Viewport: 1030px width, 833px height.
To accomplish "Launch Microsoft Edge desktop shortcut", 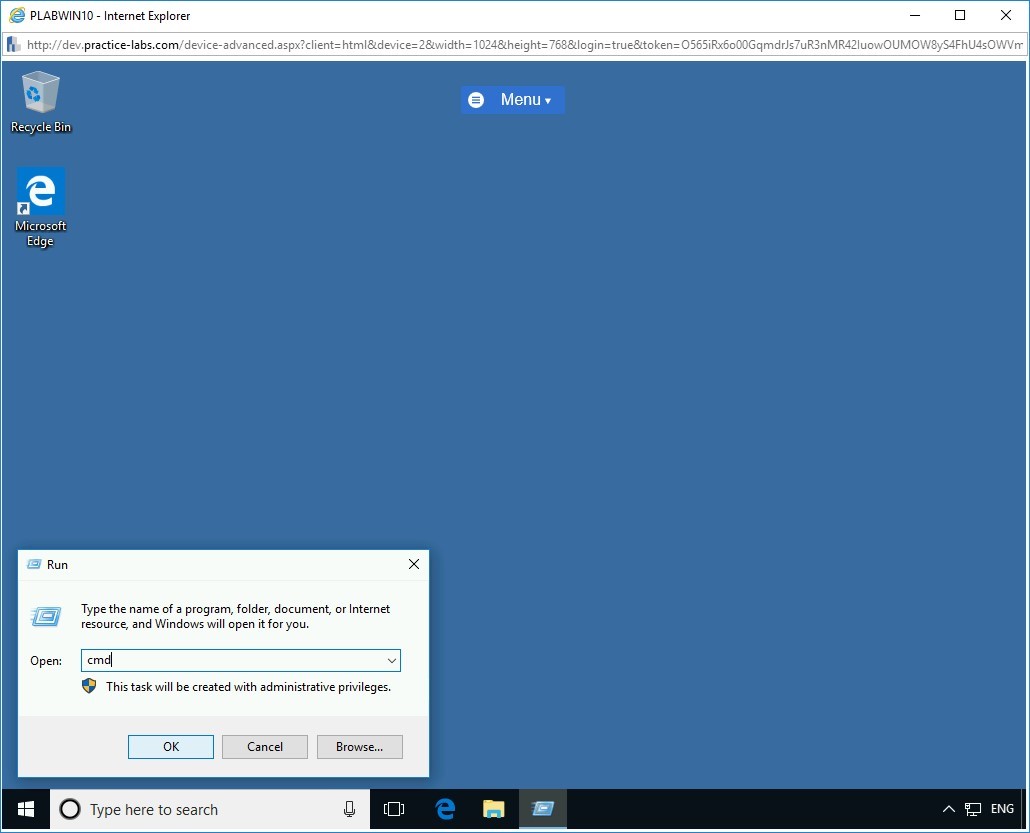I will (x=40, y=206).
